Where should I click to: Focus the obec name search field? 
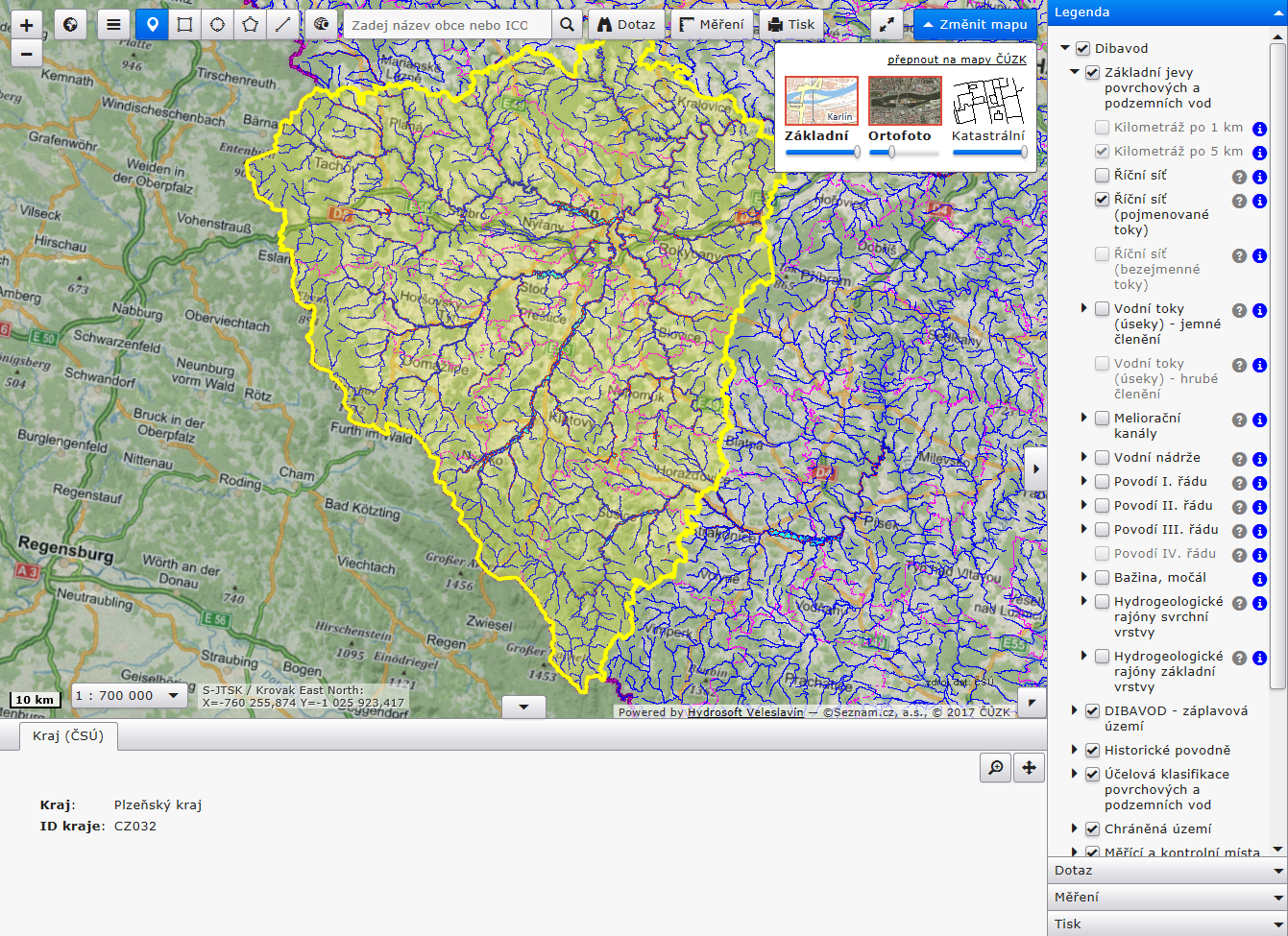pos(448,25)
